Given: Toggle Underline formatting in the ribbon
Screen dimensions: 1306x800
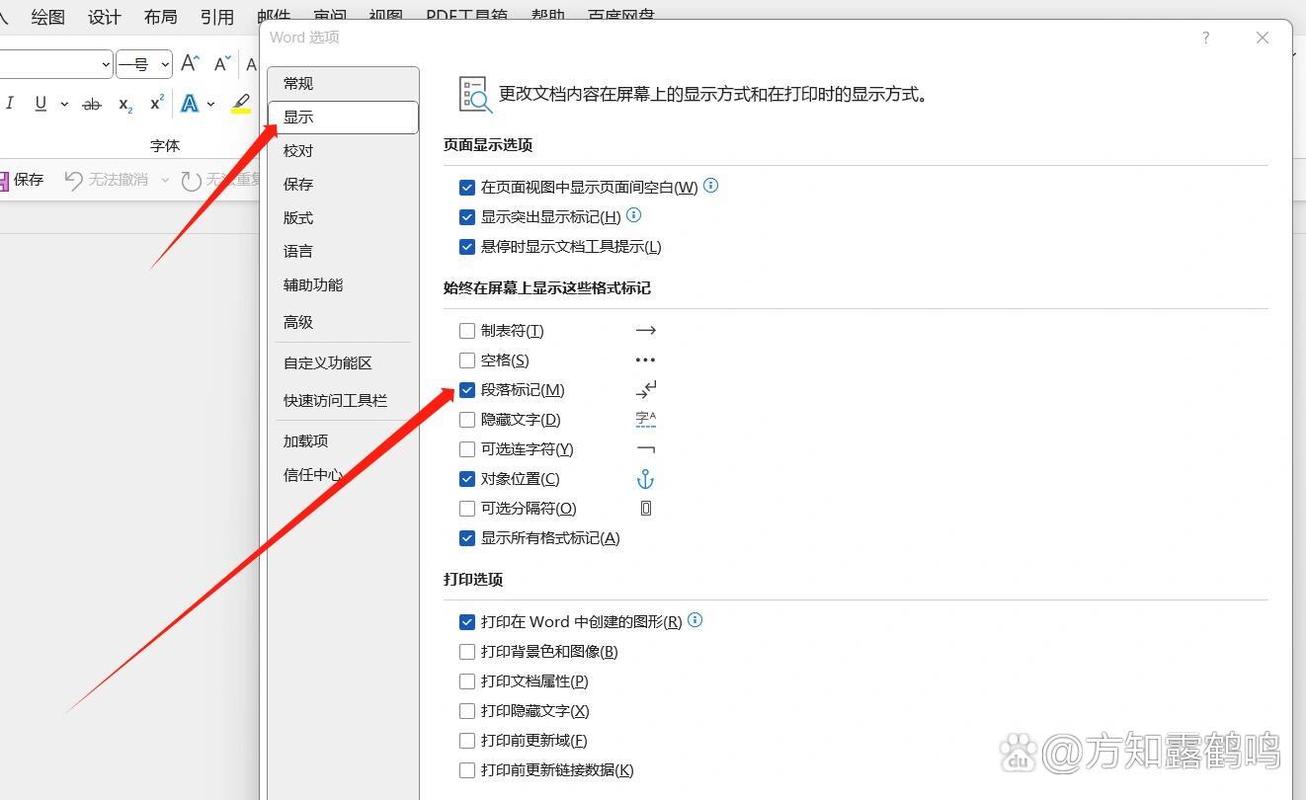Looking at the screenshot, I should pyautogui.click(x=41, y=103).
